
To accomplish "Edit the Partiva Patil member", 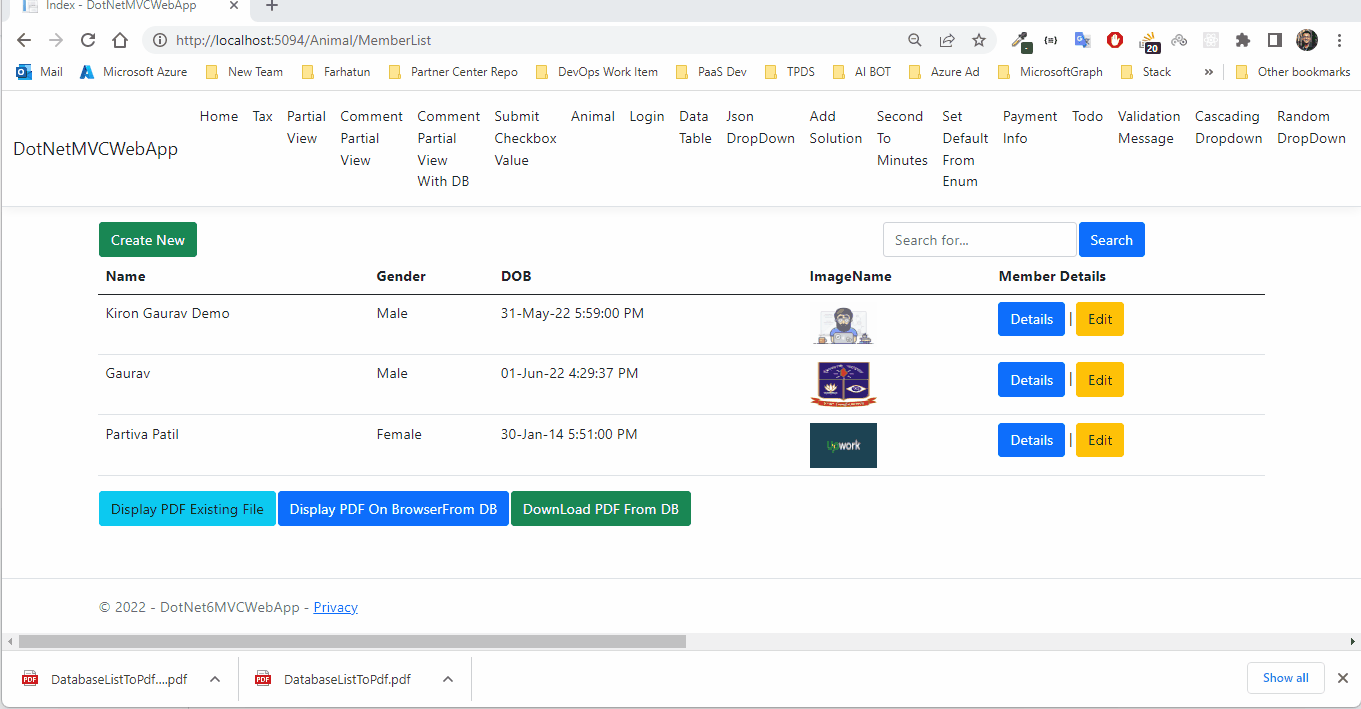I will click(1100, 440).
